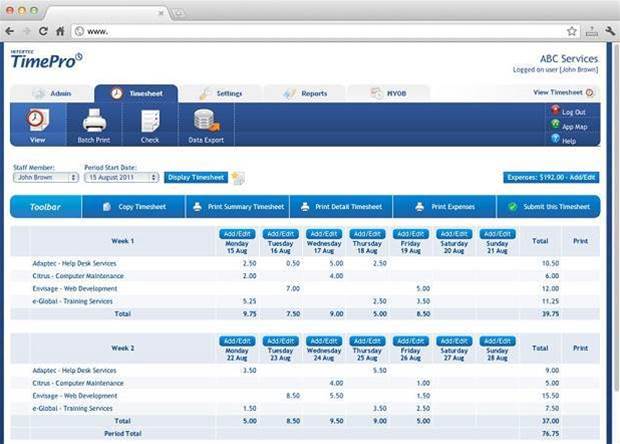The image size is (620, 444).
Task: Click Add/Edit for Sunday 28 Aug
Action: point(497,341)
